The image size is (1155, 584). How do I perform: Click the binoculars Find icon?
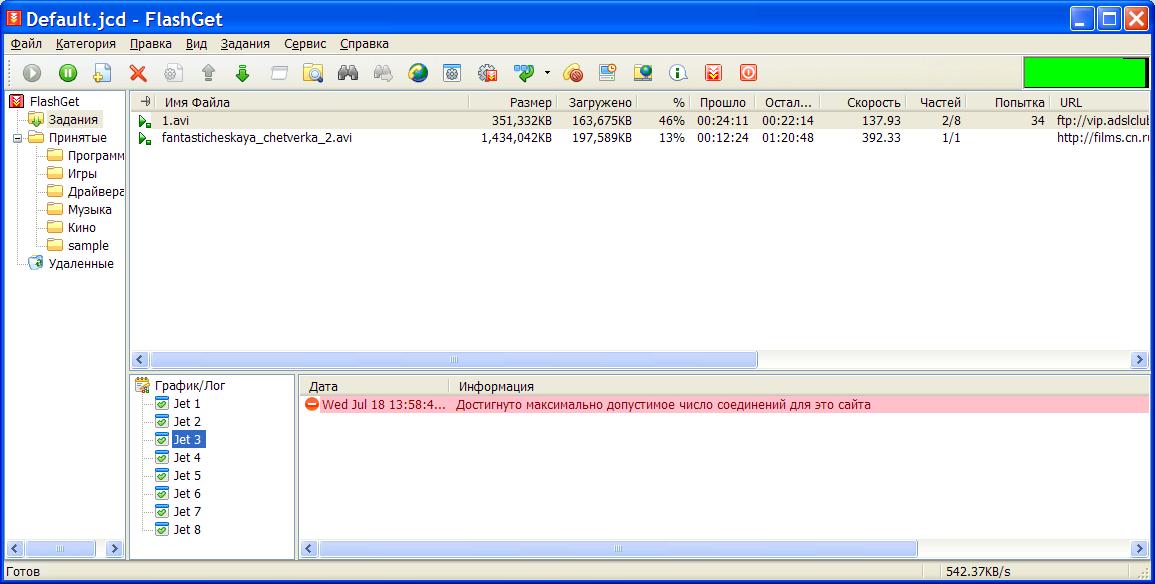348,73
